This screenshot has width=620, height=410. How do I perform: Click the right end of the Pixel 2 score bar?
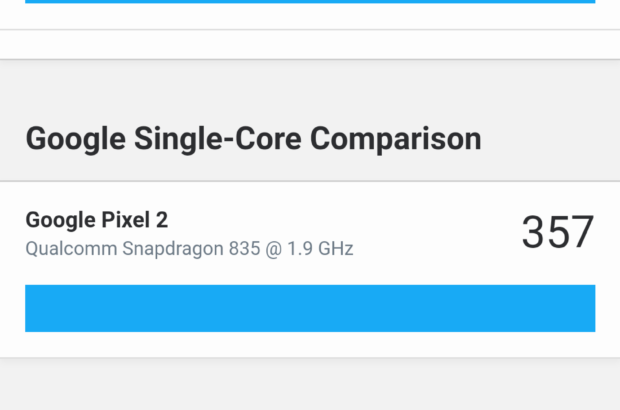click(585, 308)
